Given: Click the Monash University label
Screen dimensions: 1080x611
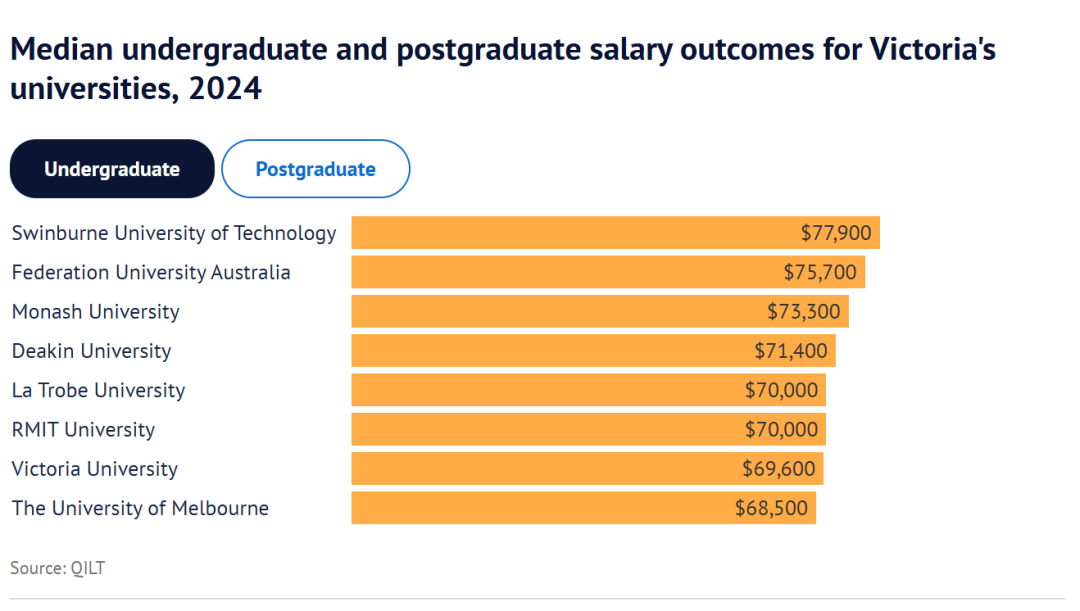Looking at the screenshot, I should 95,311.
